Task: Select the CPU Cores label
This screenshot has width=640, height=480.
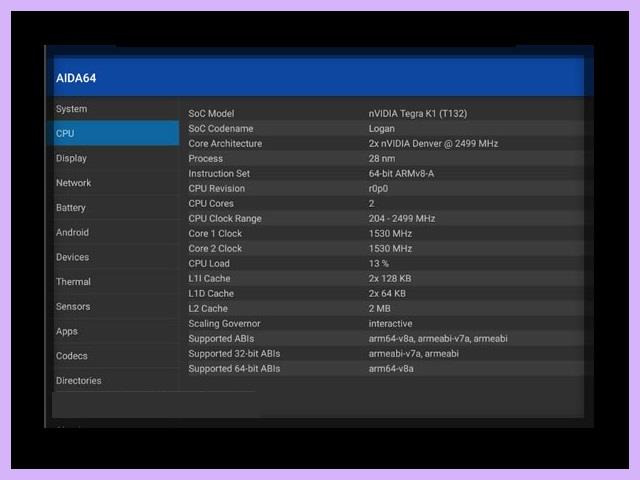Action: (x=211, y=204)
